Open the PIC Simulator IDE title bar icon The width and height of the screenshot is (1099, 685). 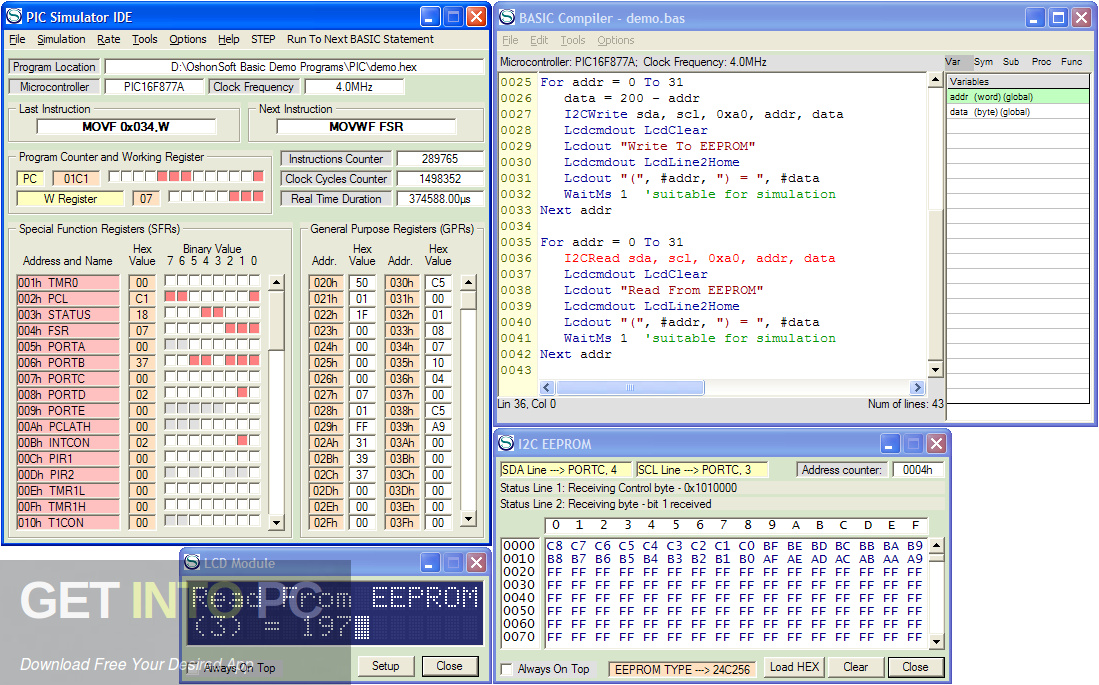pos(14,16)
